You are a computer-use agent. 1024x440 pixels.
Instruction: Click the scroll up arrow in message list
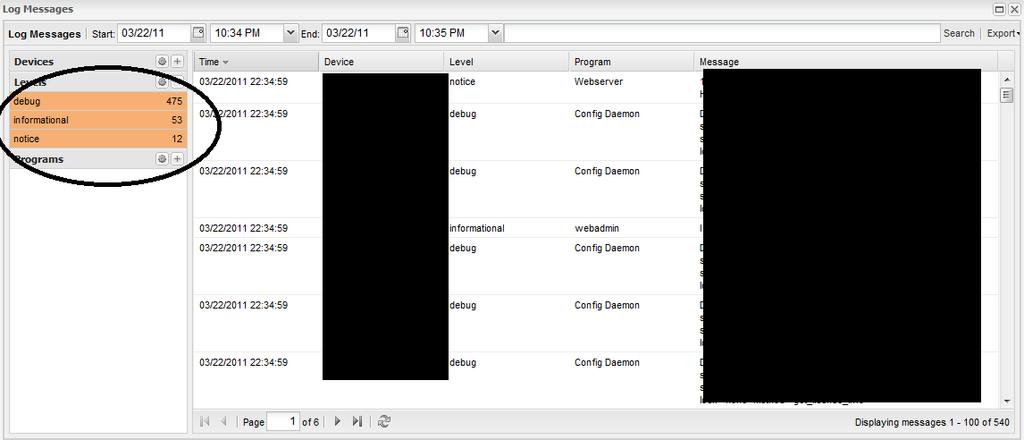tap(1006, 79)
